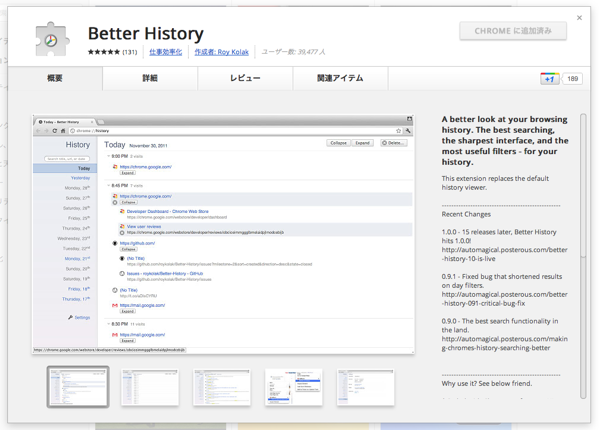
Task: Click the bold 'A better look at your browsing history' summary
Action: click(x=505, y=141)
